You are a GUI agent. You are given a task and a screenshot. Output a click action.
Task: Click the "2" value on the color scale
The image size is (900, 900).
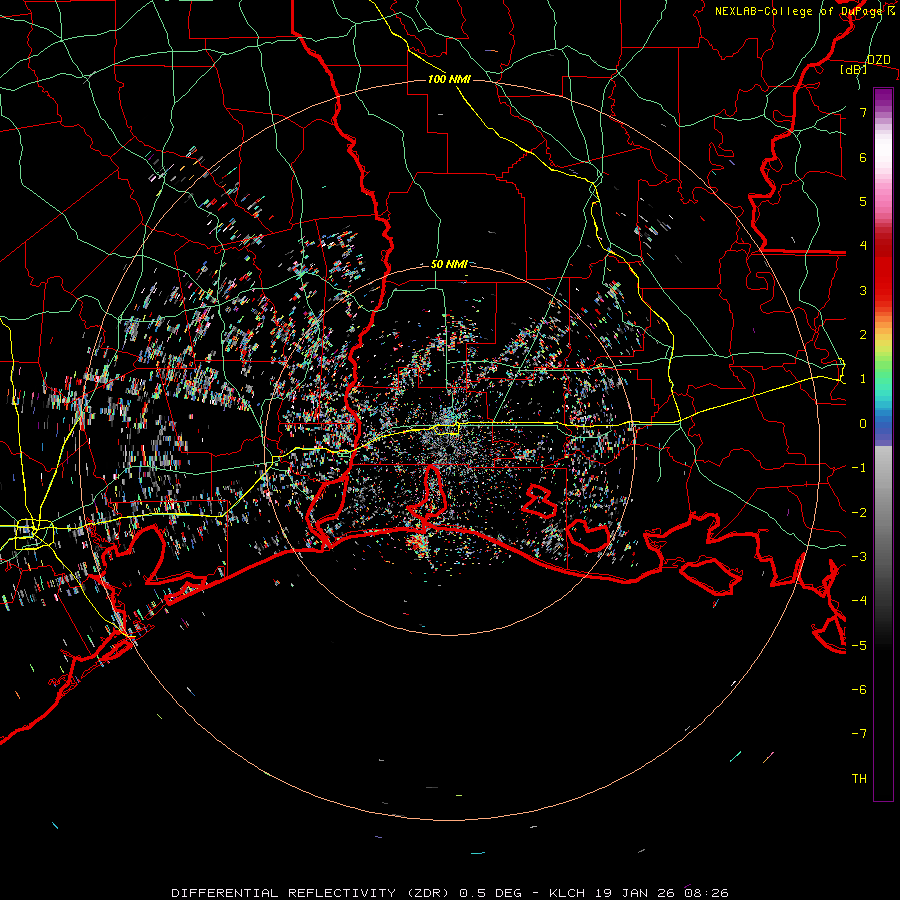pyautogui.click(x=863, y=335)
